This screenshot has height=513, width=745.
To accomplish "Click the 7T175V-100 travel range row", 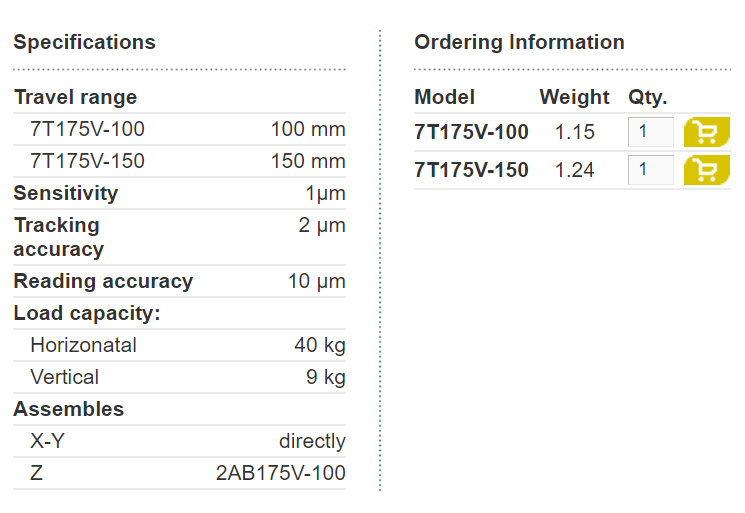I will coord(180,129).
